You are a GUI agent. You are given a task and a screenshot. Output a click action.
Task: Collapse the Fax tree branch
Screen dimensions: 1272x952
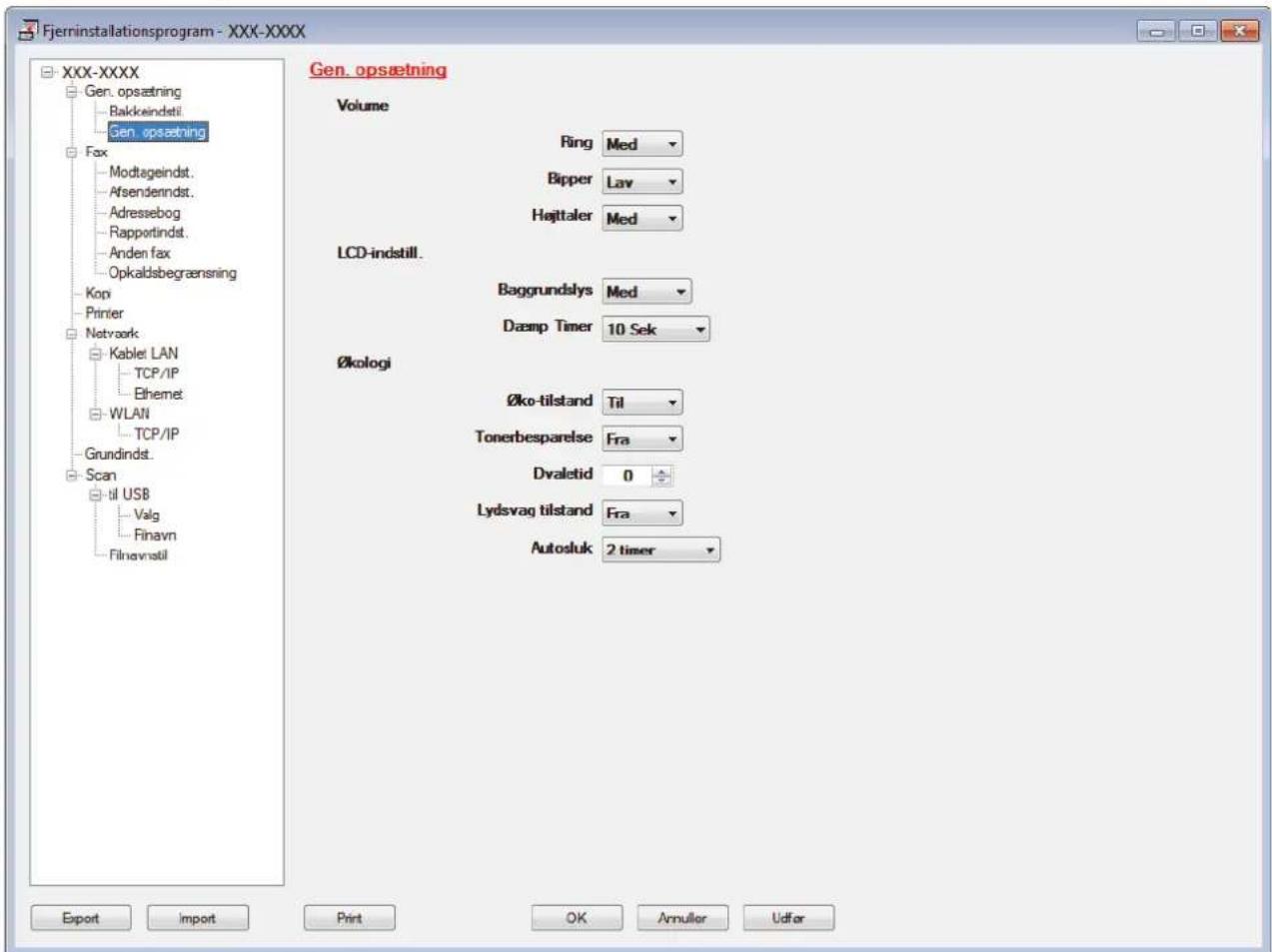(72, 152)
